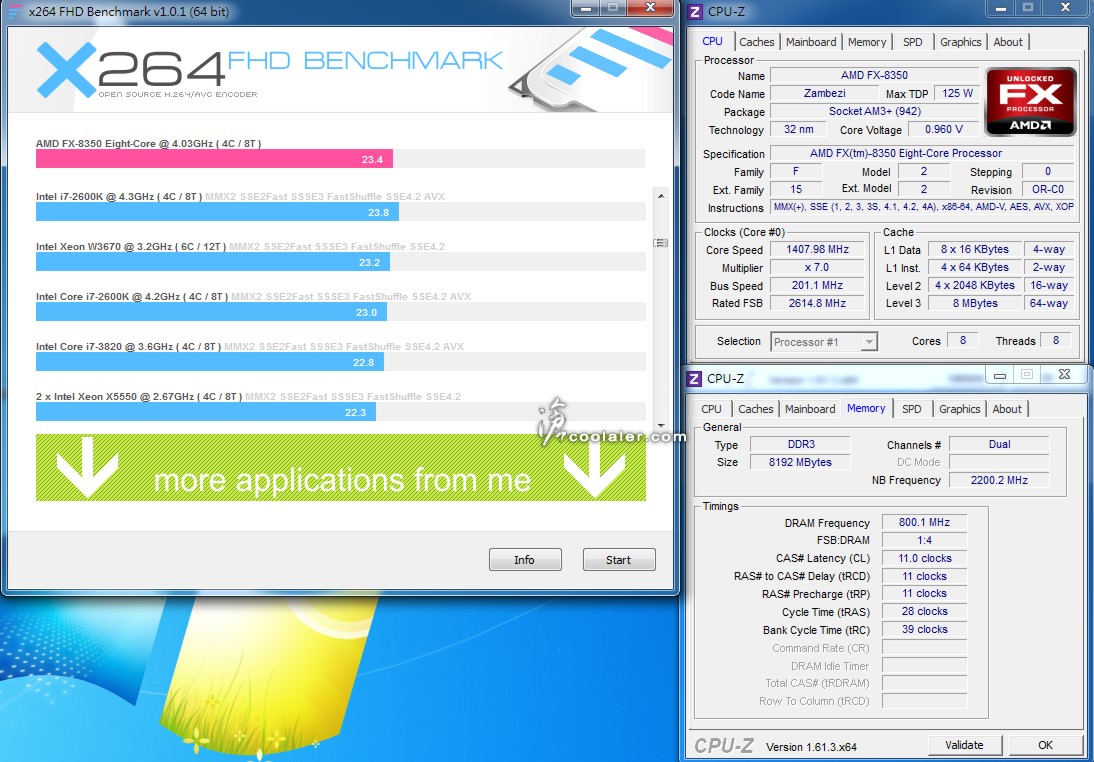Click the Bus Speed 201.1 MHz value
The image size is (1094, 762).
pos(817,285)
